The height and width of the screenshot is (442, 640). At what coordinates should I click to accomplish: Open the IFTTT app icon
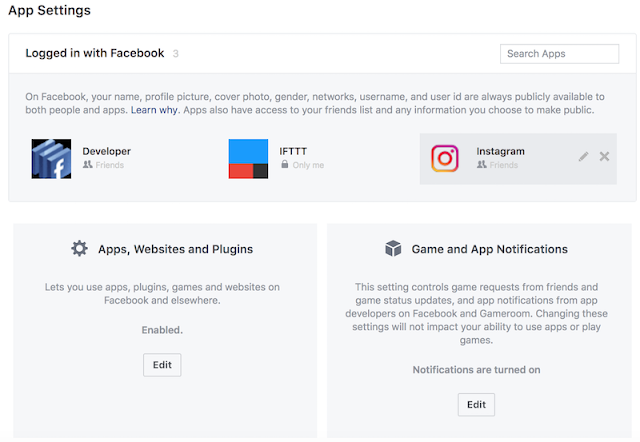click(x=248, y=159)
